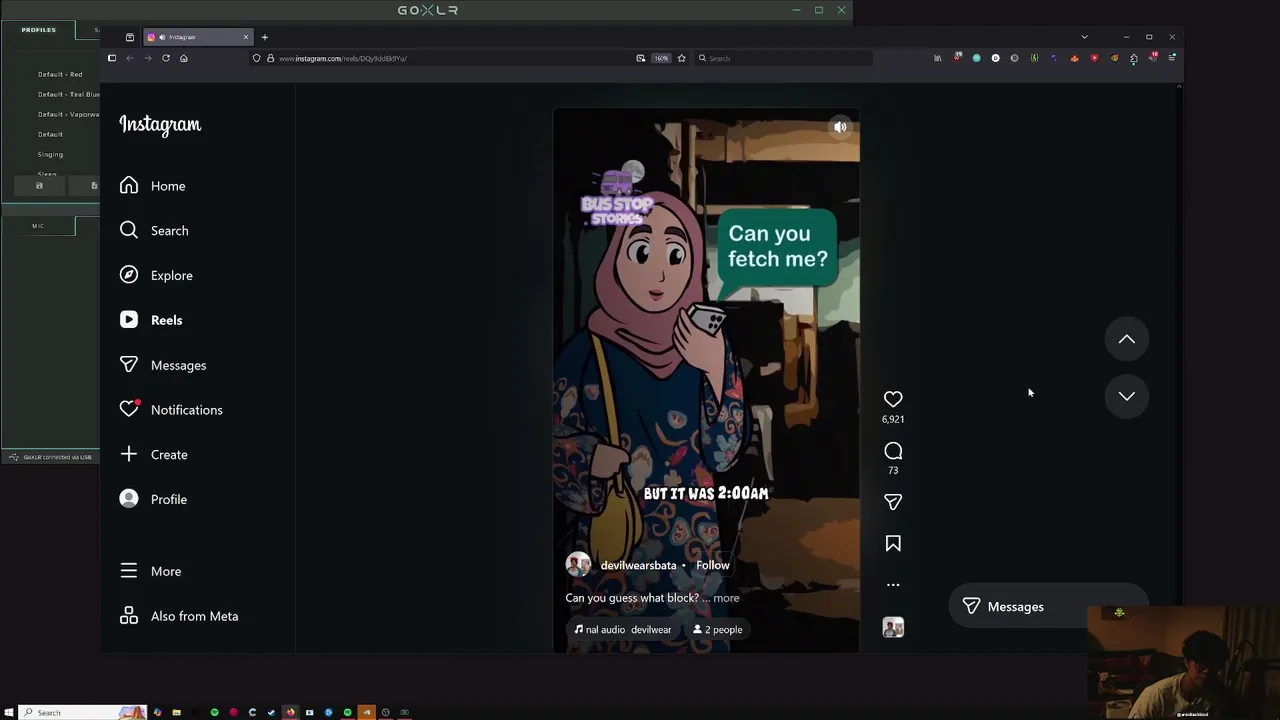This screenshot has height=720, width=1280.
Task: Click the browser forward arrow
Action: pos(148,58)
